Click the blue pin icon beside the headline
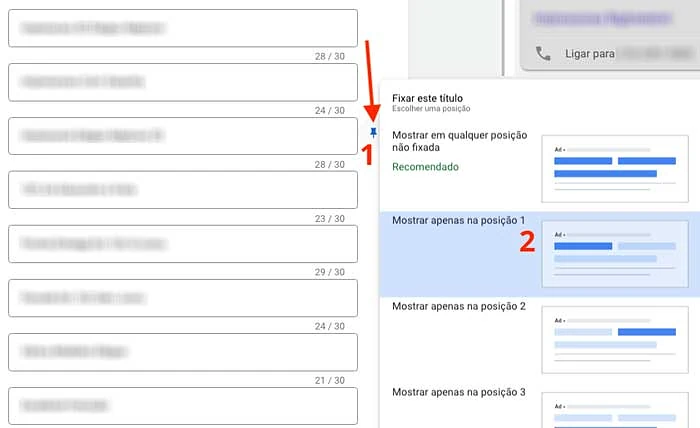 (373, 133)
